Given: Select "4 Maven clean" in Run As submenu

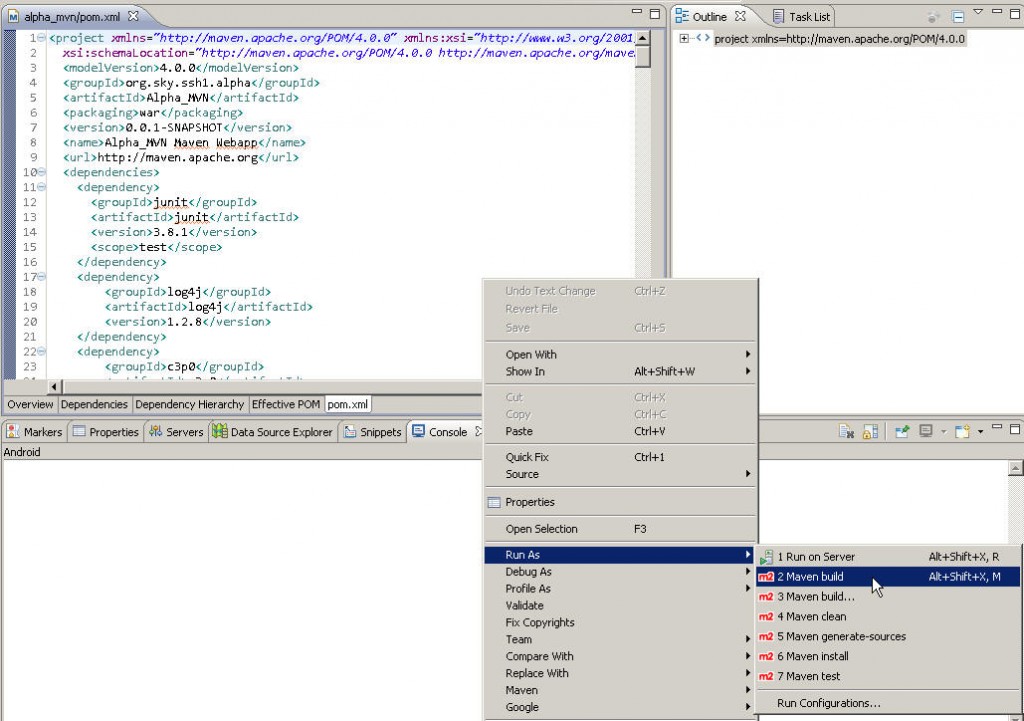Looking at the screenshot, I should (x=812, y=617).
